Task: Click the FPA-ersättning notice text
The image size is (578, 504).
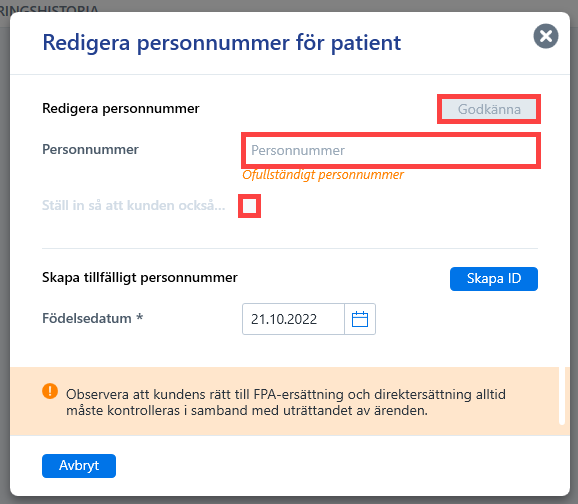Action: (x=286, y=402)
